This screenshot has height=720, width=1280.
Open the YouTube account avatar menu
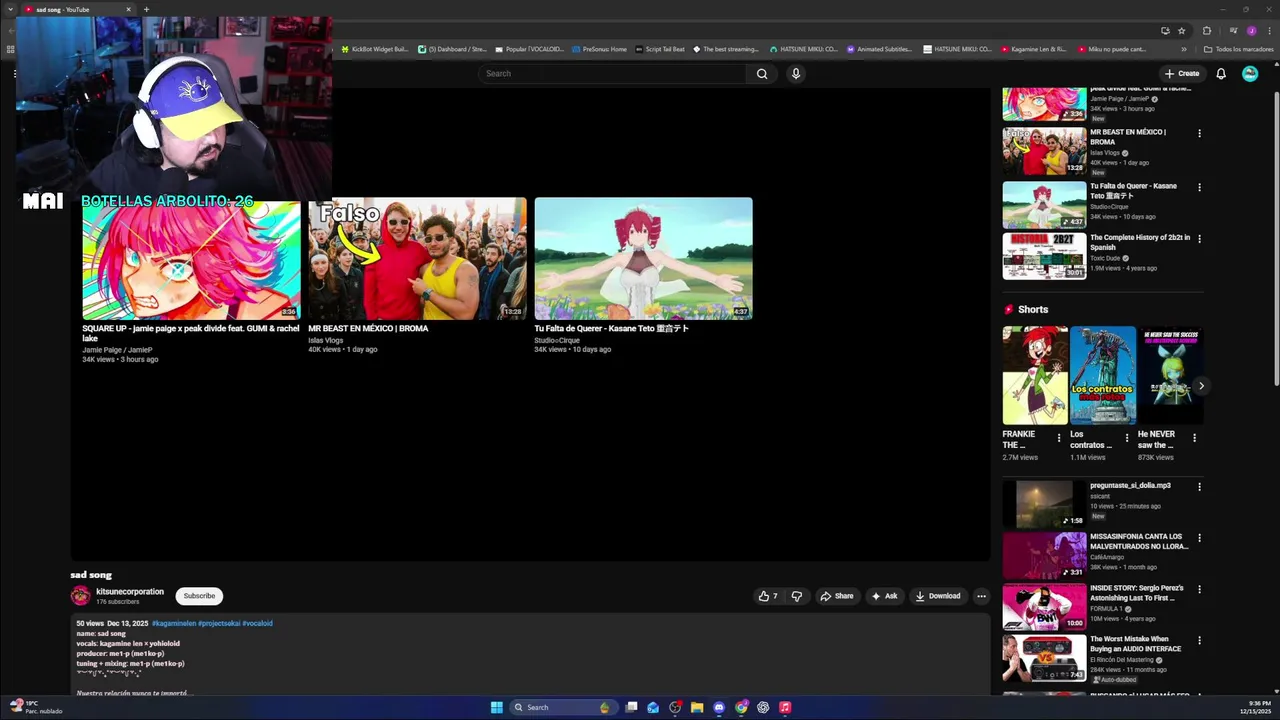click(x=1250, y=73)
